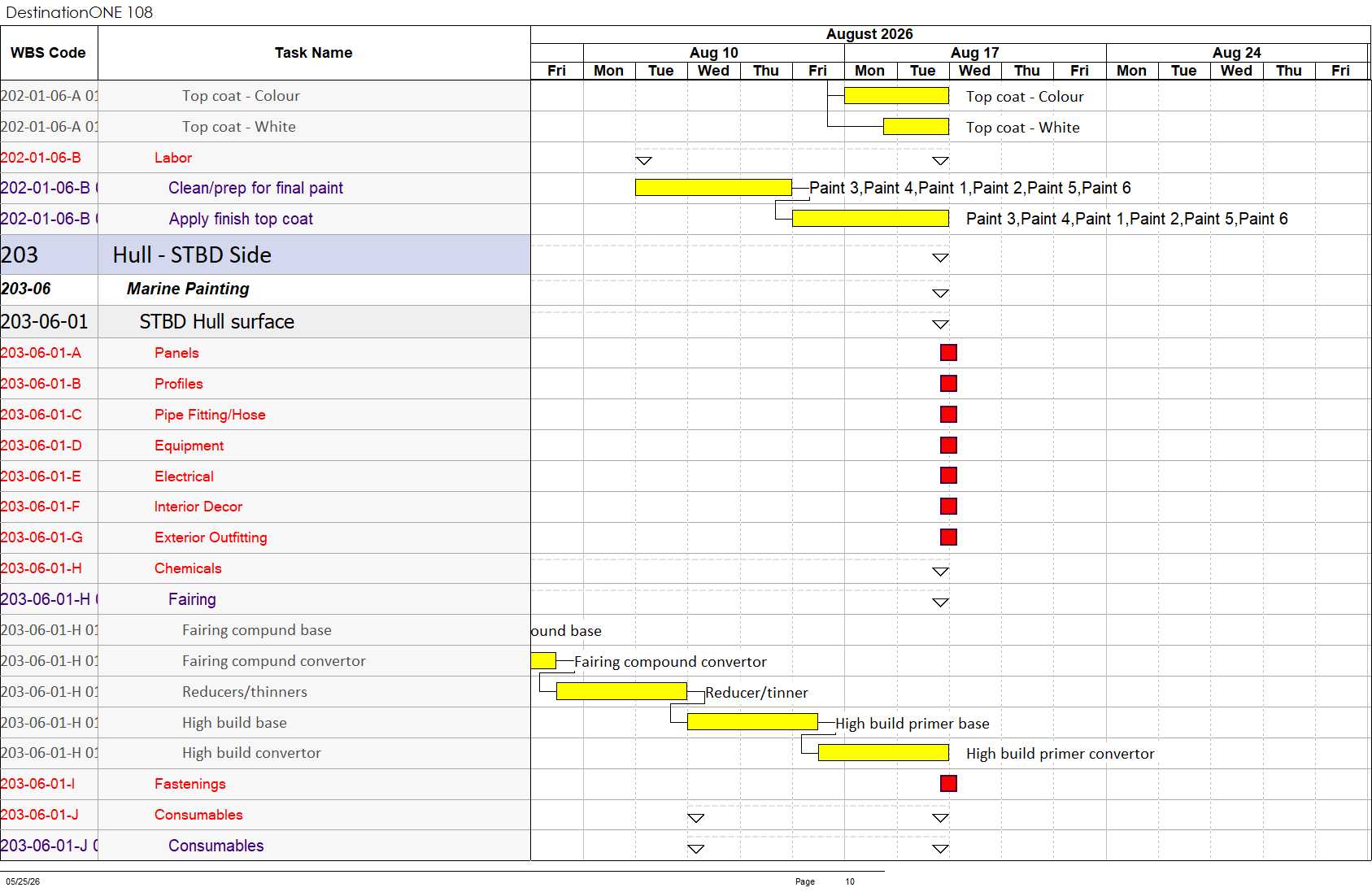1372x892 pixels.
Task: Click the Interior Decor red milestone
Action: pos(948,507)
